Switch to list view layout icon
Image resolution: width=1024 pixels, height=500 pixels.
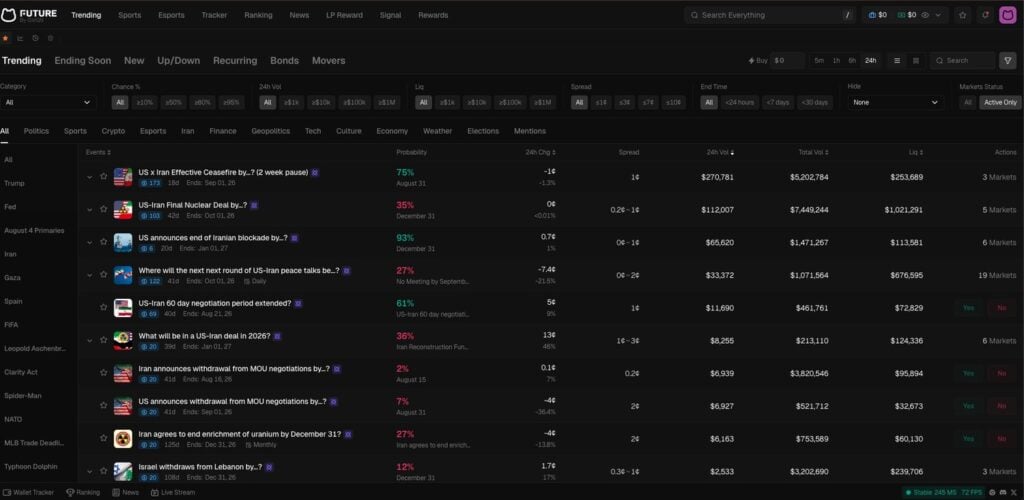pyautogui.click(x=897, y=61)
